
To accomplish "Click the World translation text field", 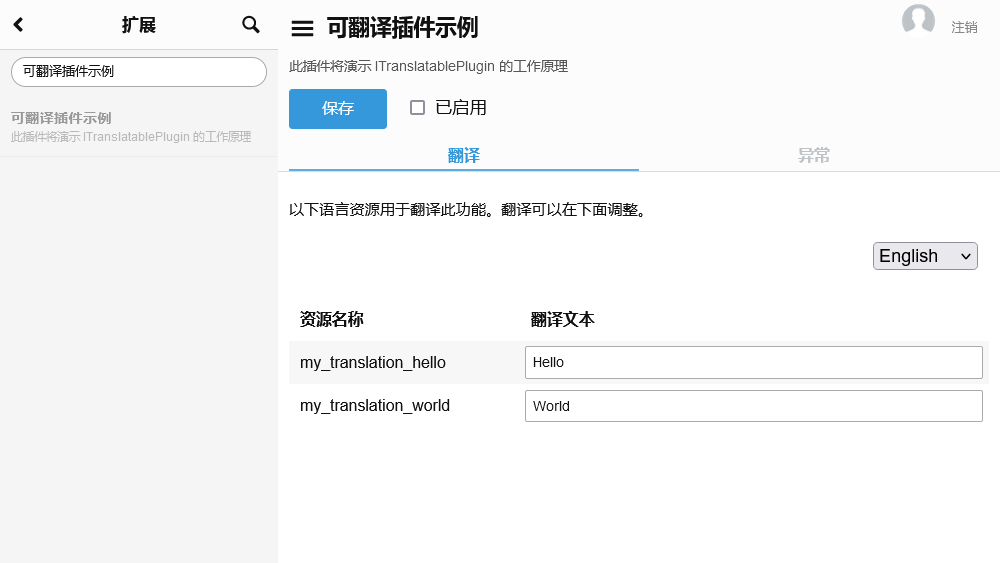I will (753, 406).
